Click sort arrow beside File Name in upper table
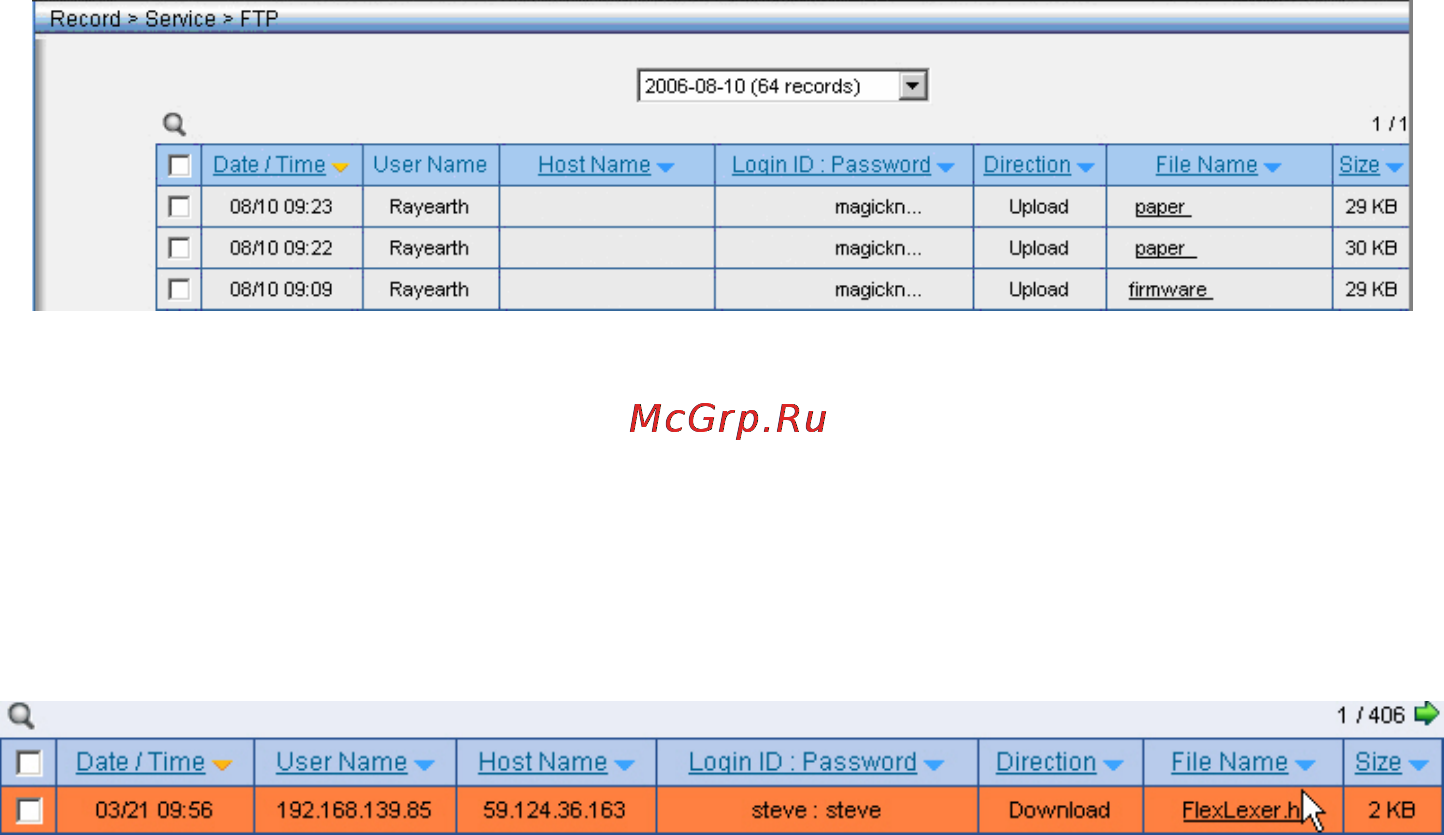Viewport: 1444px width, 835px height. click(x=1272, y=168)
